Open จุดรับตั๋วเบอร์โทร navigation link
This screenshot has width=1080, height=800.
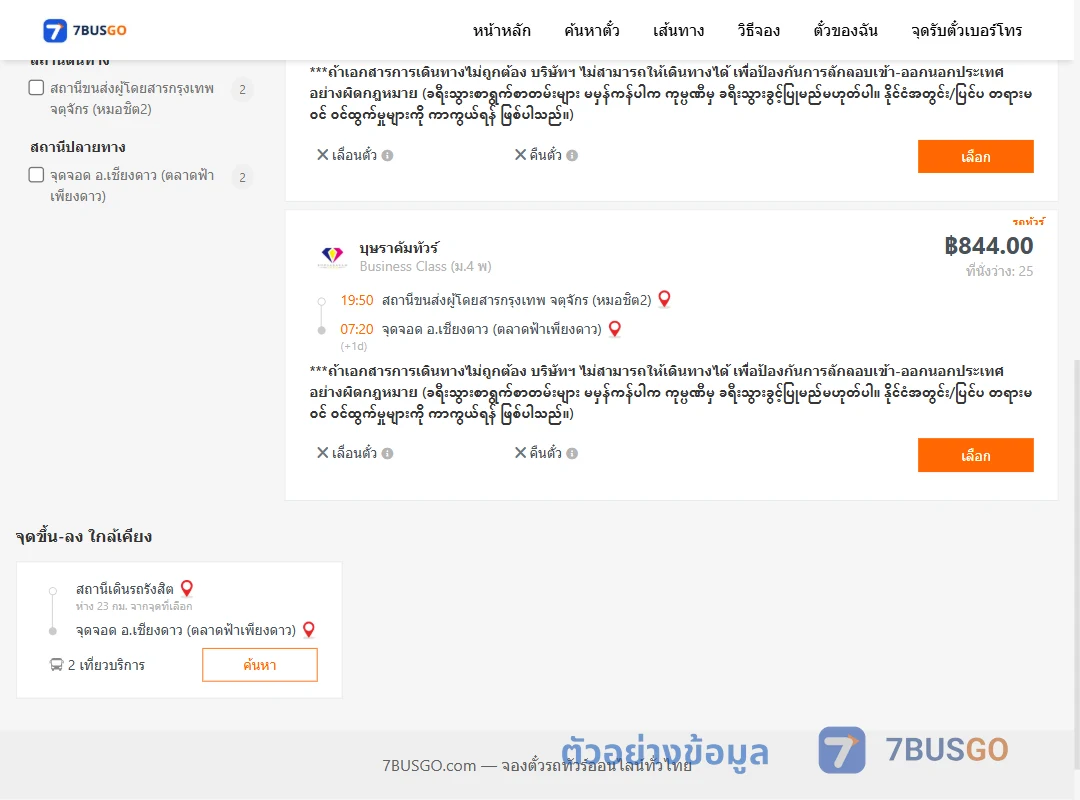click(x=966, y=30)
